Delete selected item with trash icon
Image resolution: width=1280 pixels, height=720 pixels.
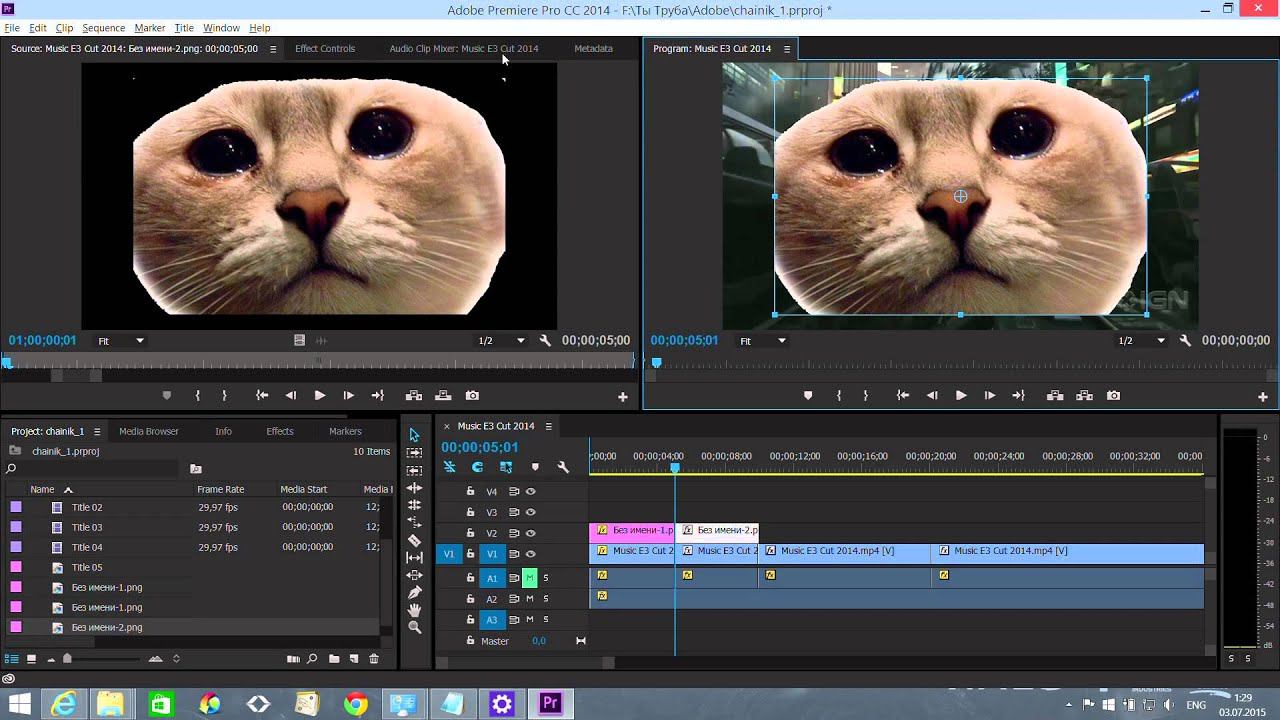click(x=374, y=659)
